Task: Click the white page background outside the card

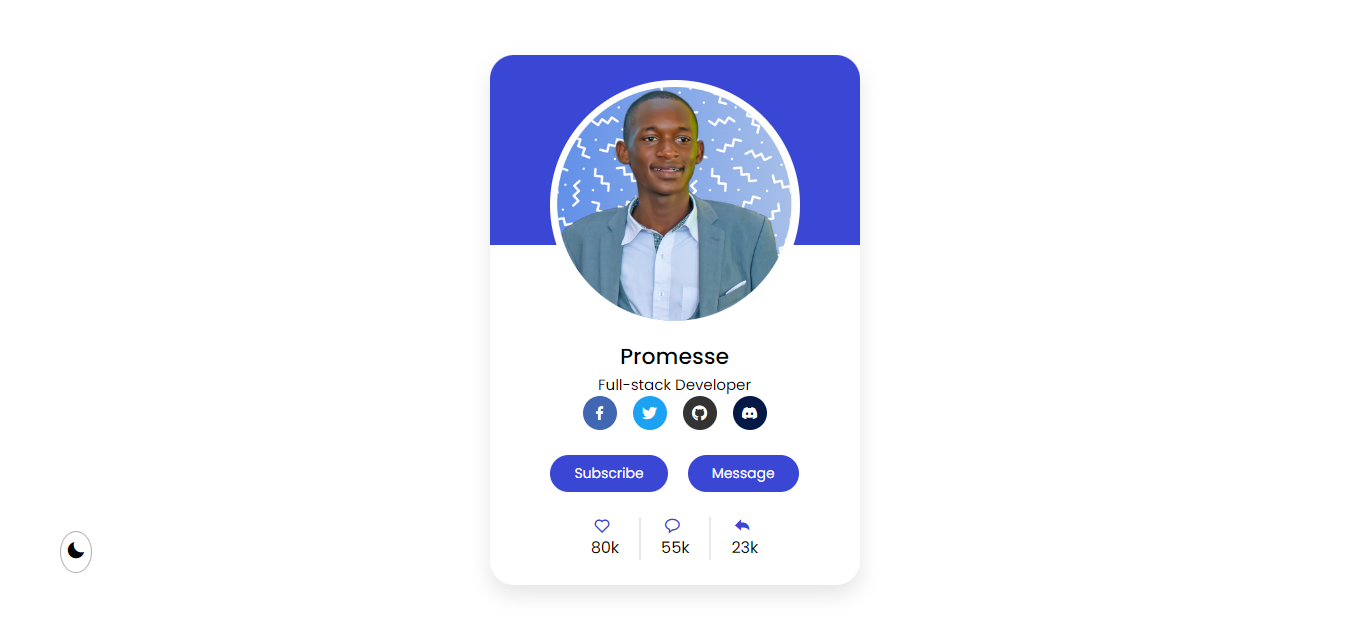Action: point(1100,300)
